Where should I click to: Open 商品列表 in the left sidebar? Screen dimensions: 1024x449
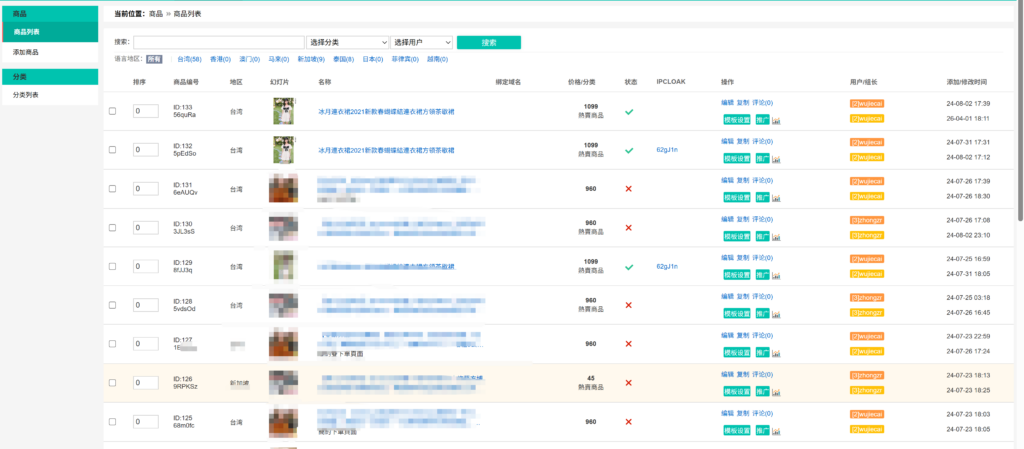point(50,32)
